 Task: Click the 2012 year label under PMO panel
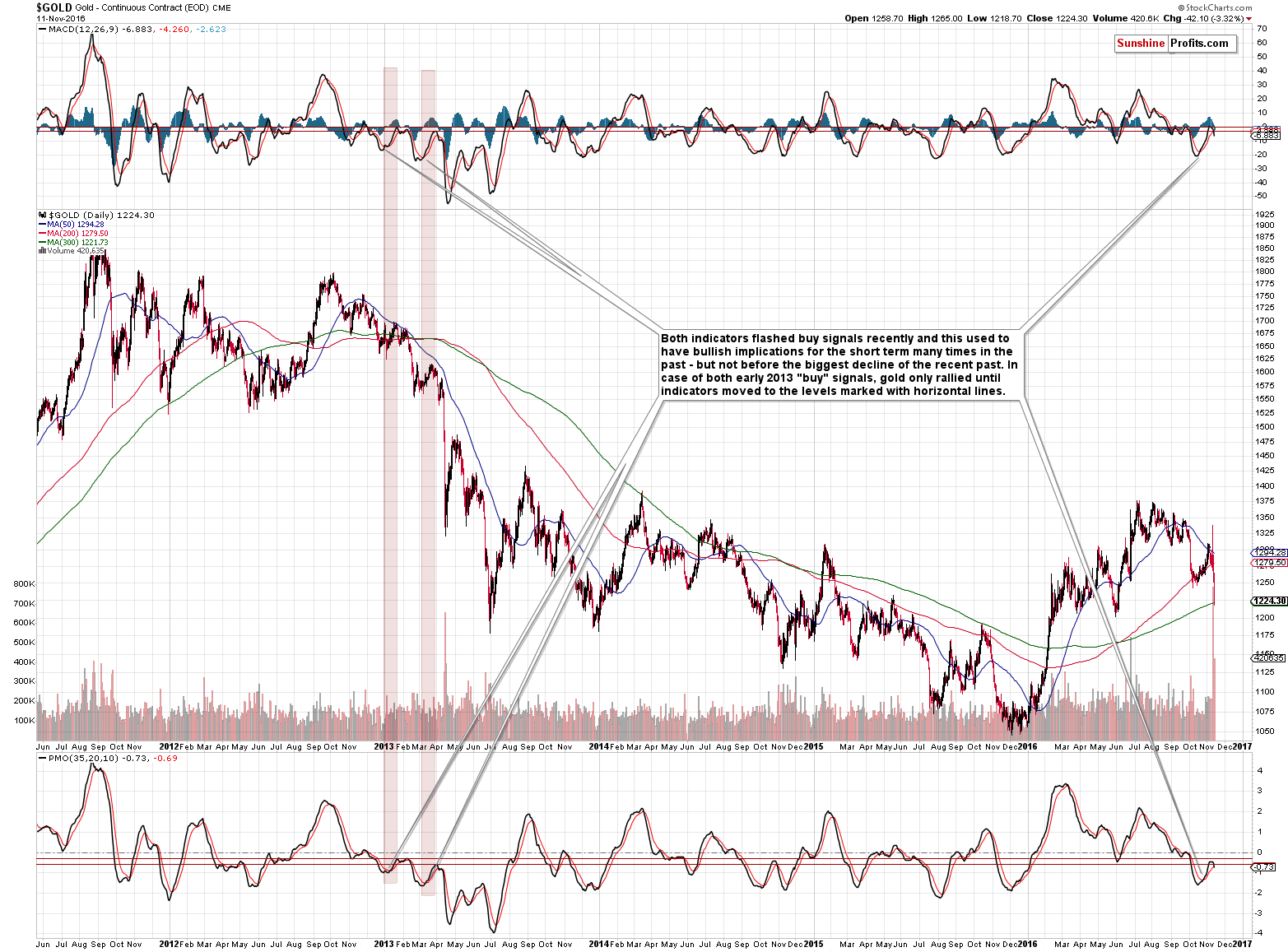pyautogui.click(x=169, y=945)
